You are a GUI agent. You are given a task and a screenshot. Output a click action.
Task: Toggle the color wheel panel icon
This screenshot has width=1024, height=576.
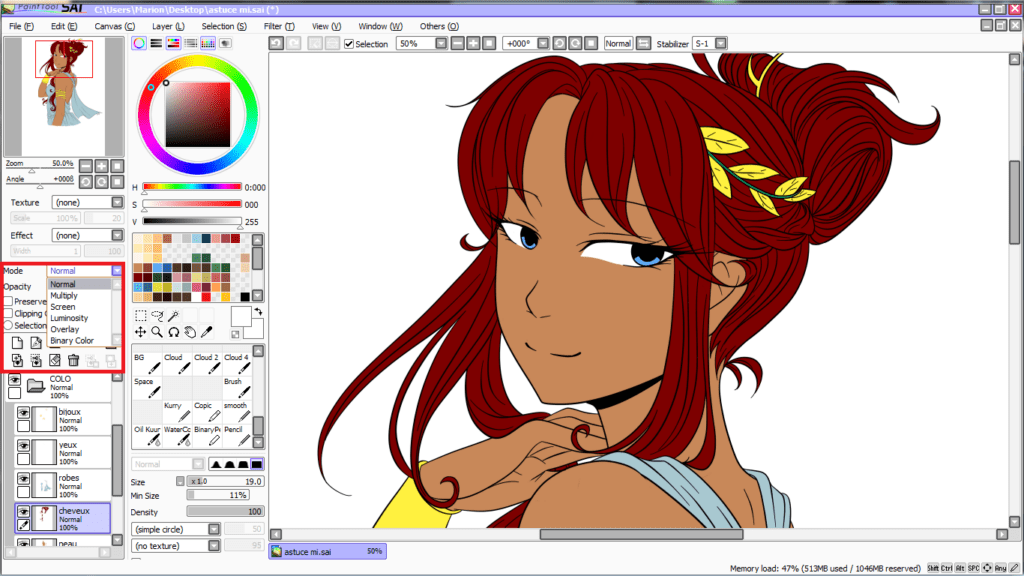click(x=140, y=44)
